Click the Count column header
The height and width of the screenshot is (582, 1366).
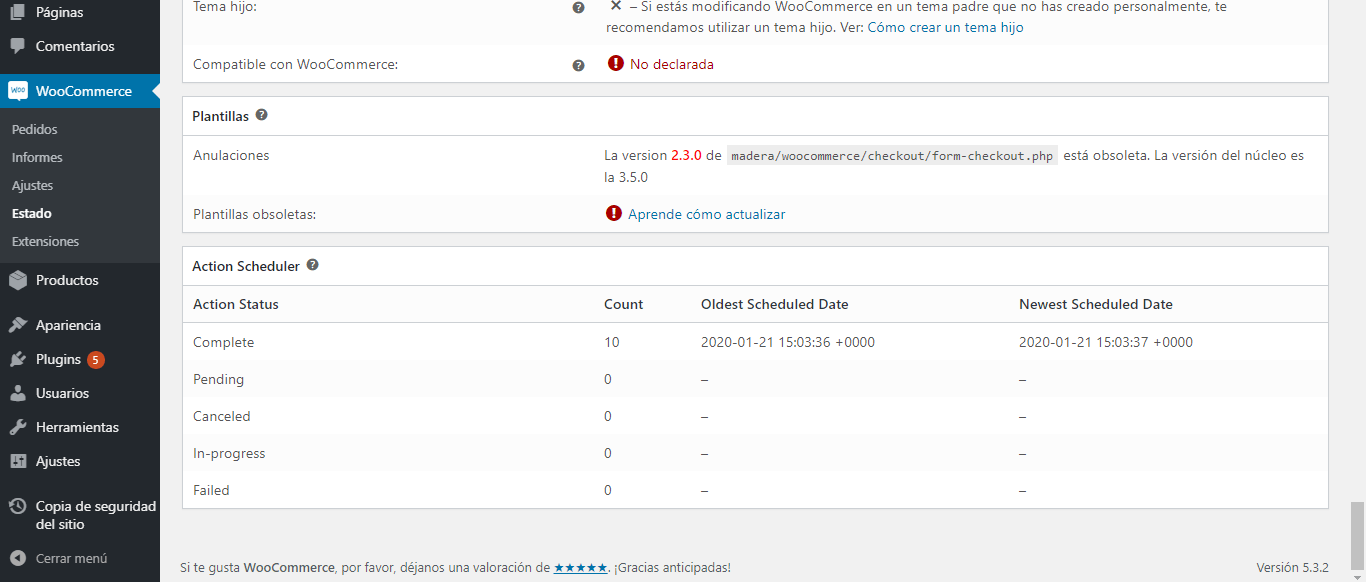tap(624, 304)
